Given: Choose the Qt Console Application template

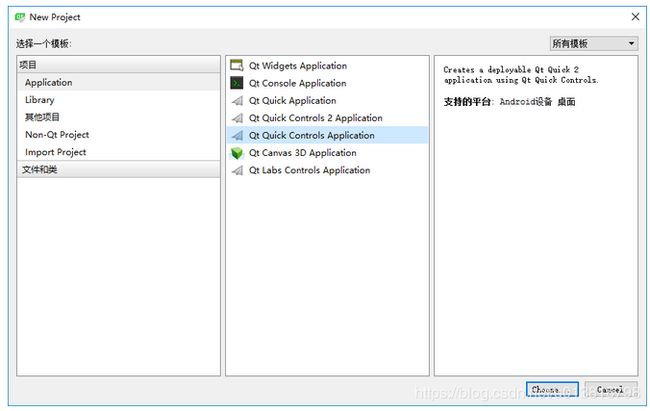Looking at the screenshot, I should click(327, 83).
